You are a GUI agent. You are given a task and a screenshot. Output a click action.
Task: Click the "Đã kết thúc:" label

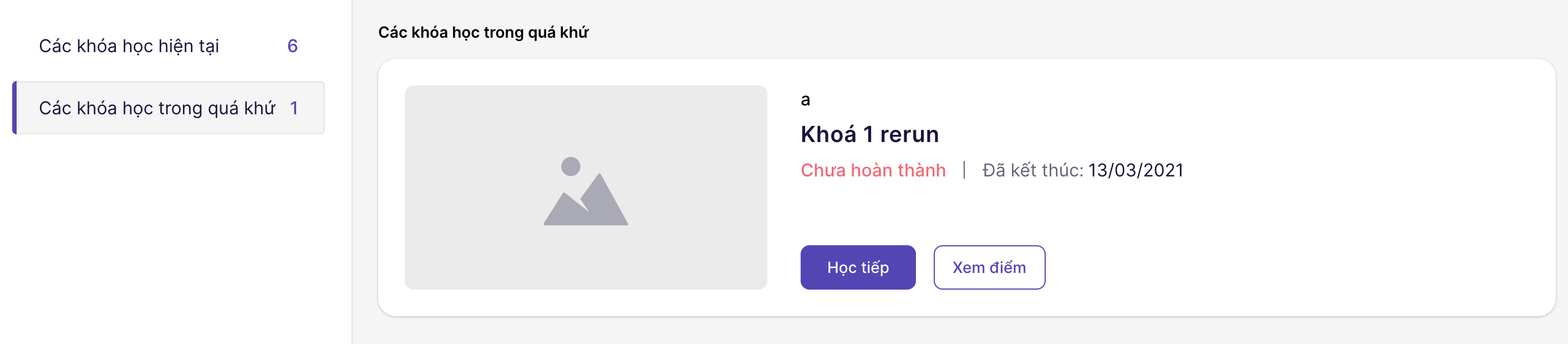tap(1032, 170)
